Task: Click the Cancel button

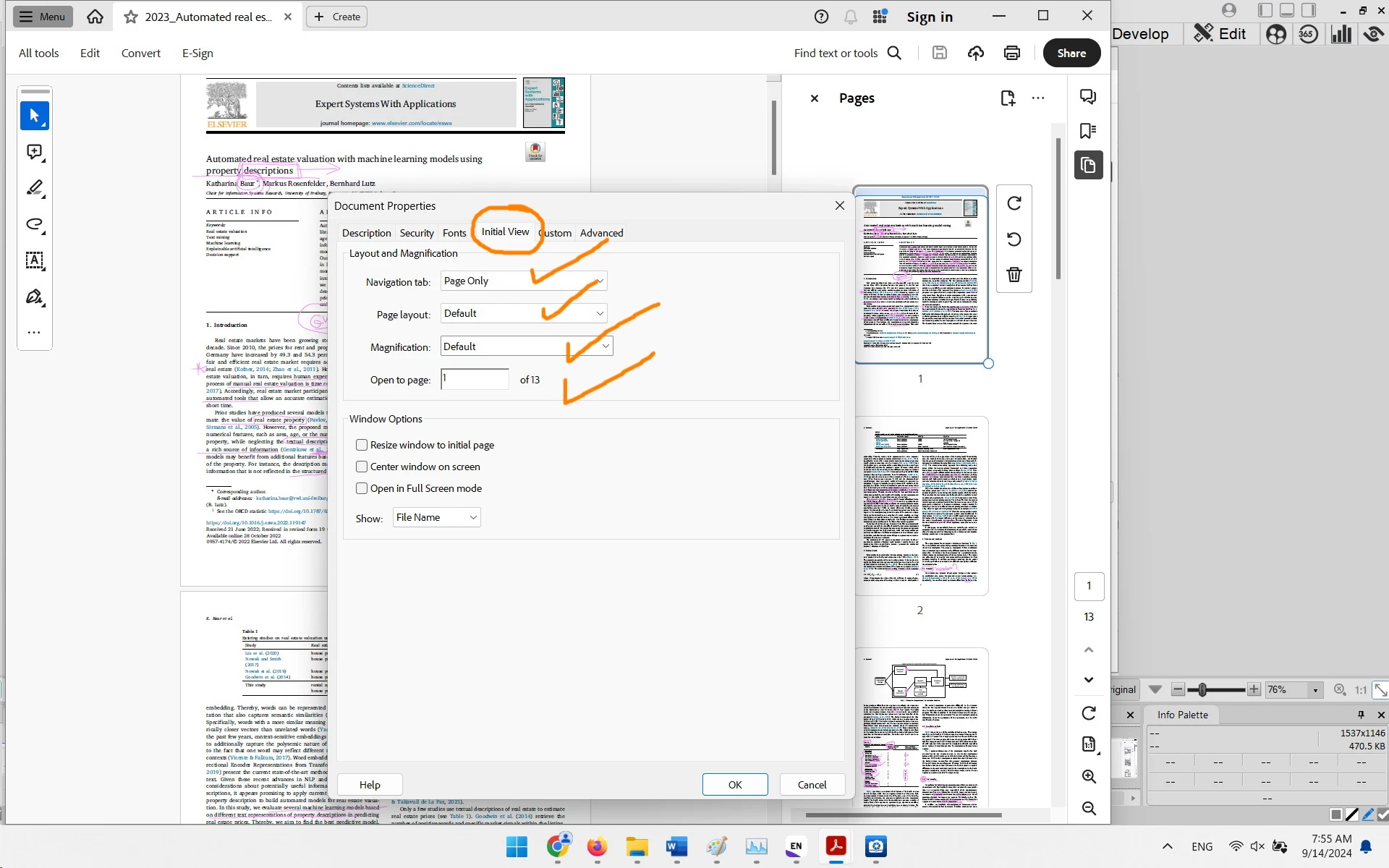Action: pyautogui.click(x=812, y=785)
